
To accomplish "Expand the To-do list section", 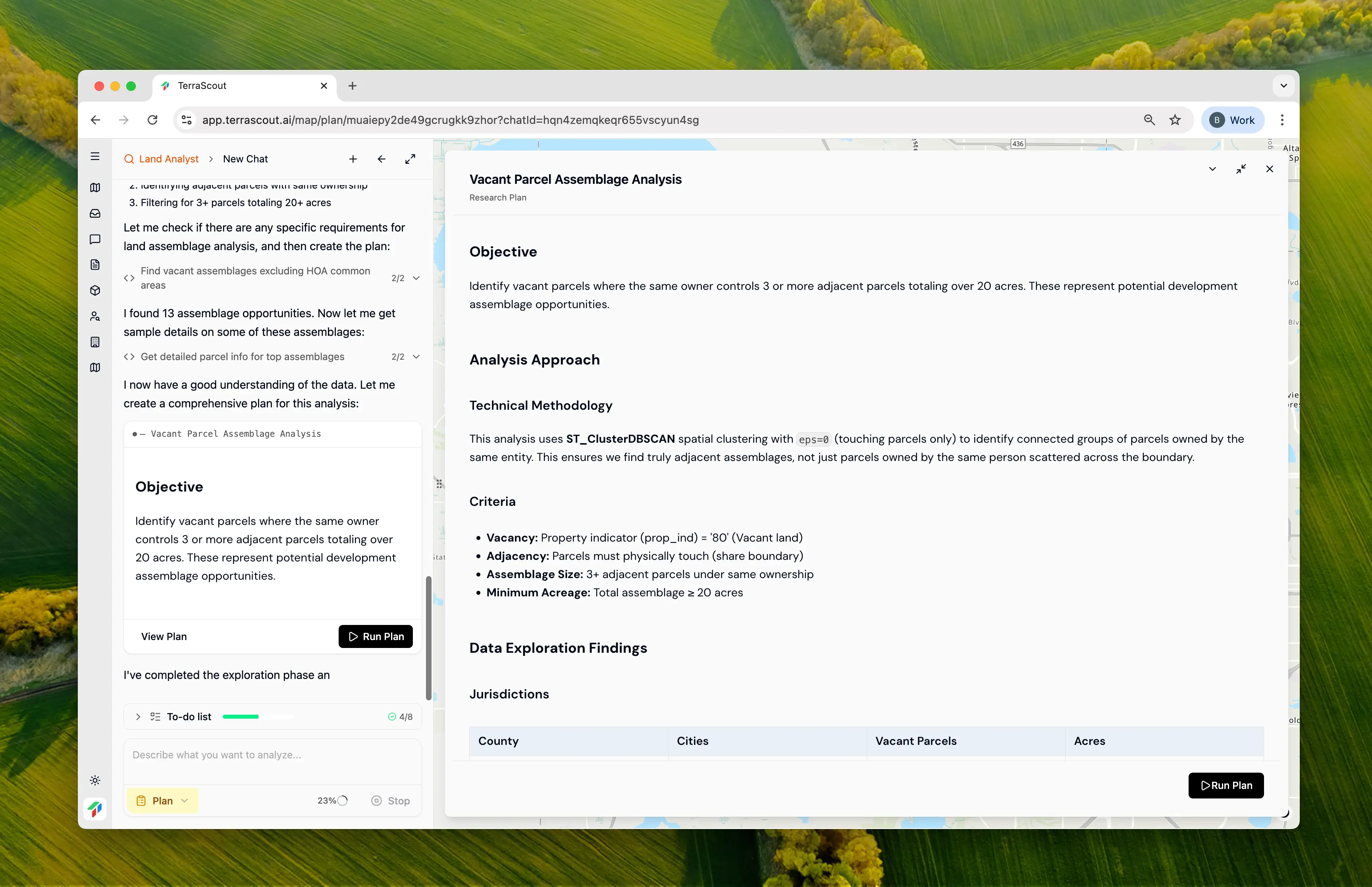I will [138, 717].
